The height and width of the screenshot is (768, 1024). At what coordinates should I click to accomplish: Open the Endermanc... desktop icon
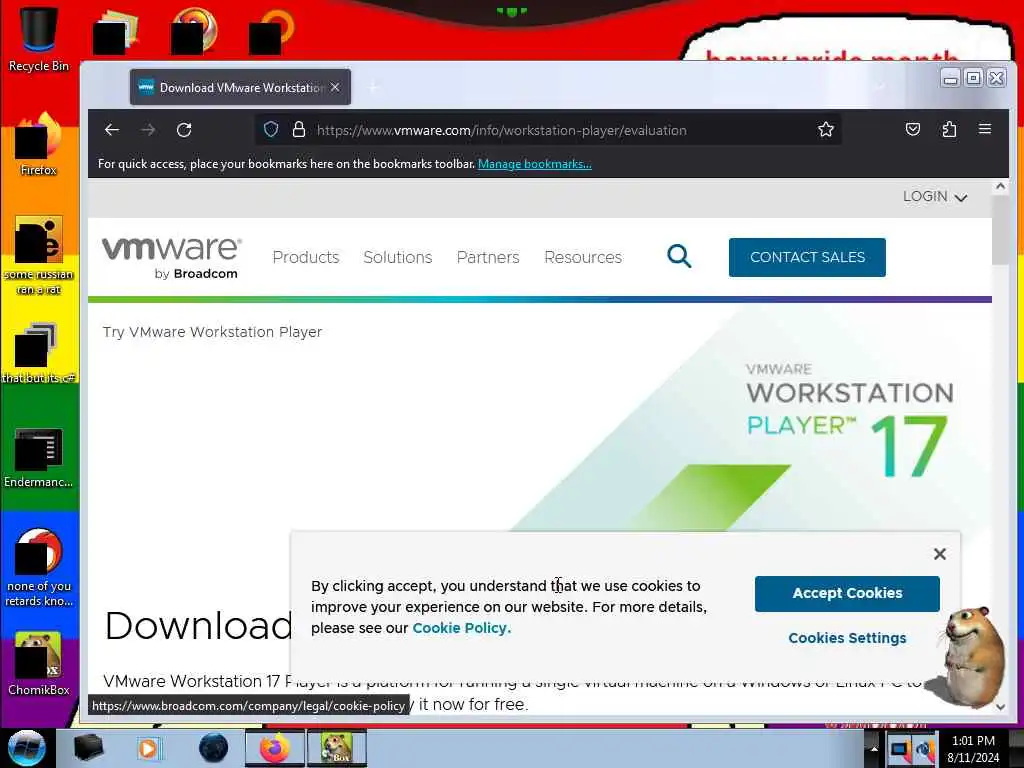(38, 457)
